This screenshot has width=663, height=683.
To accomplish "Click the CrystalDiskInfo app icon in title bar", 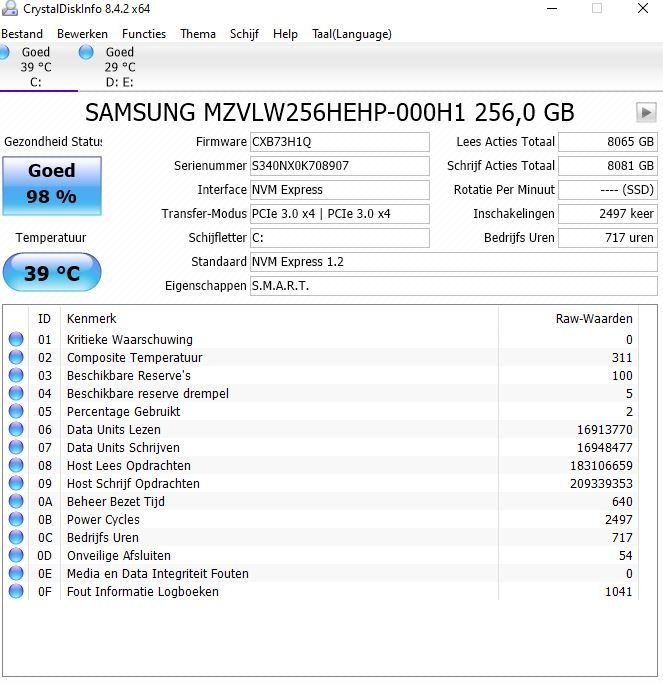I will click(x=9, y=8).
